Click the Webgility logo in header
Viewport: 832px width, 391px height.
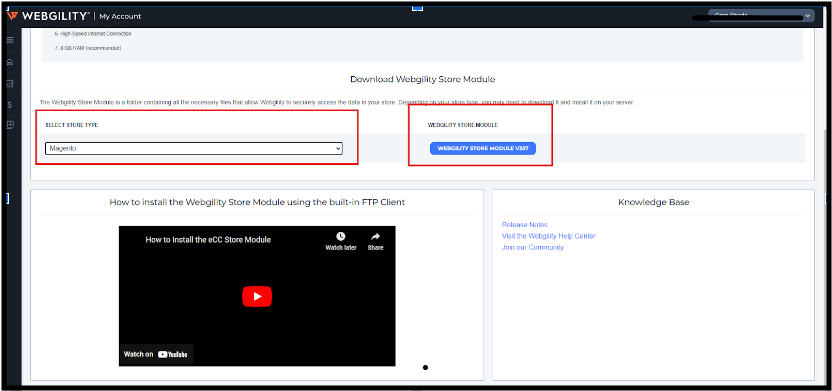[x=48, y=16]
